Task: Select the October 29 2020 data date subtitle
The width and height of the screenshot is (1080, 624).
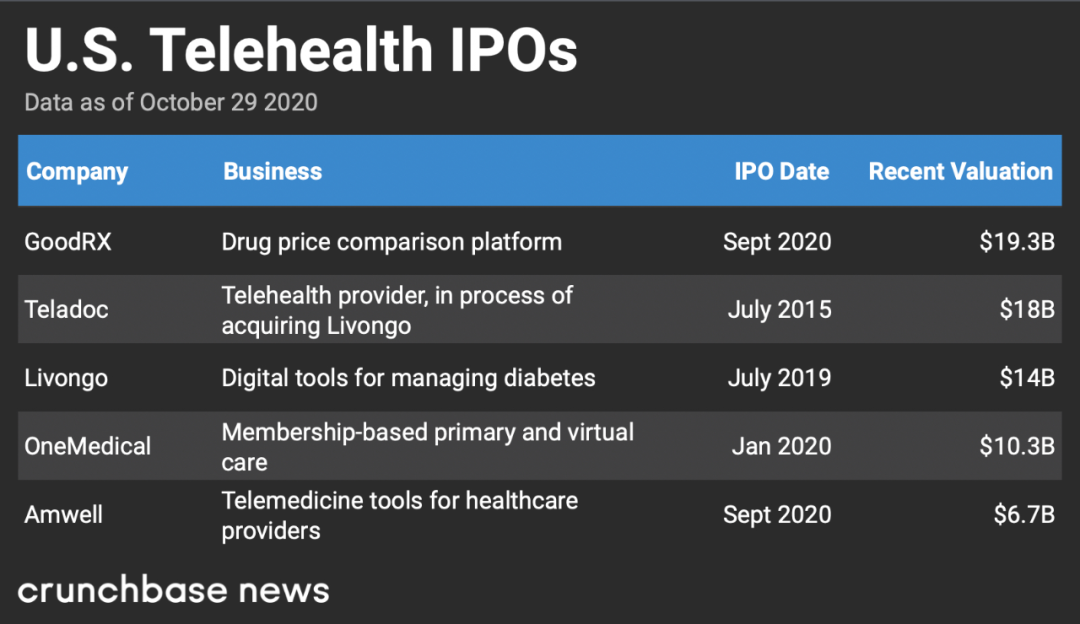Action: pyautogui.click(x=171, y=102)
